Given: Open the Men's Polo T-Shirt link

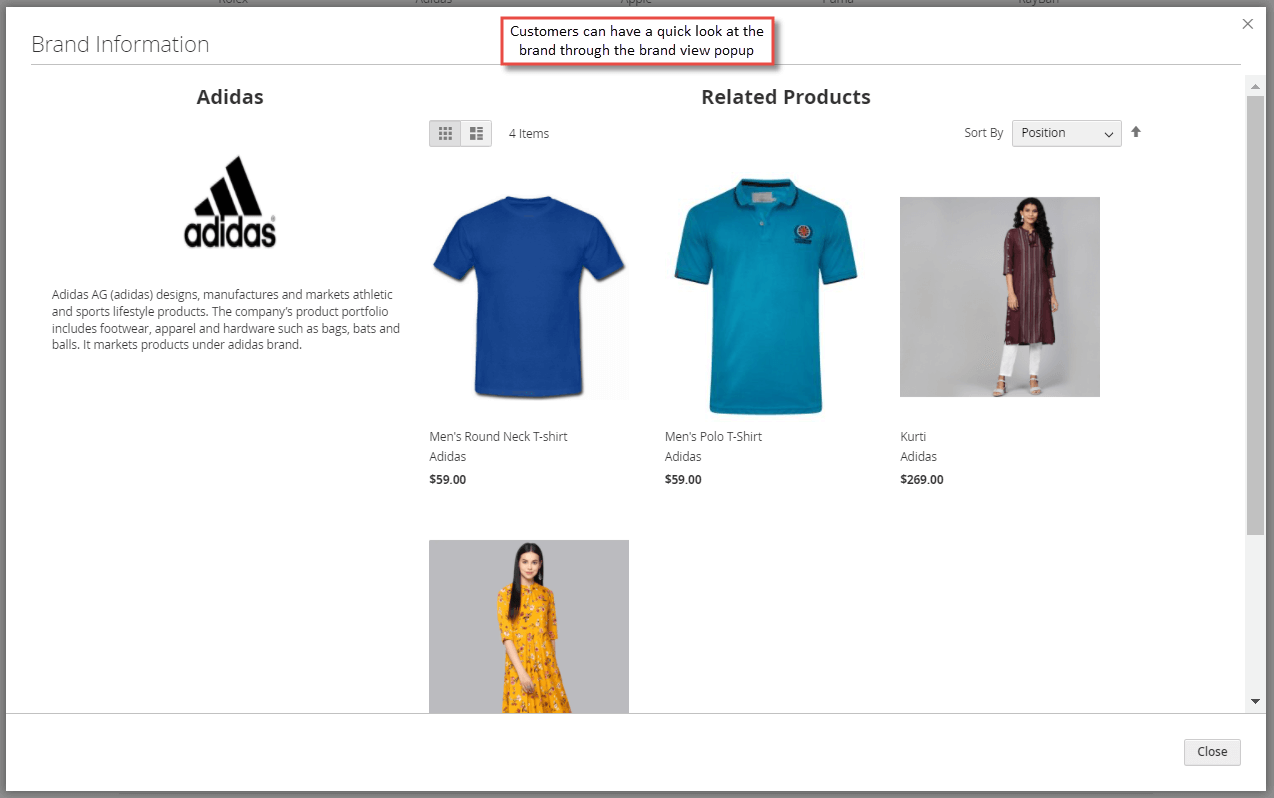Looking at the screenshot, I should click(x=713, y=436).
